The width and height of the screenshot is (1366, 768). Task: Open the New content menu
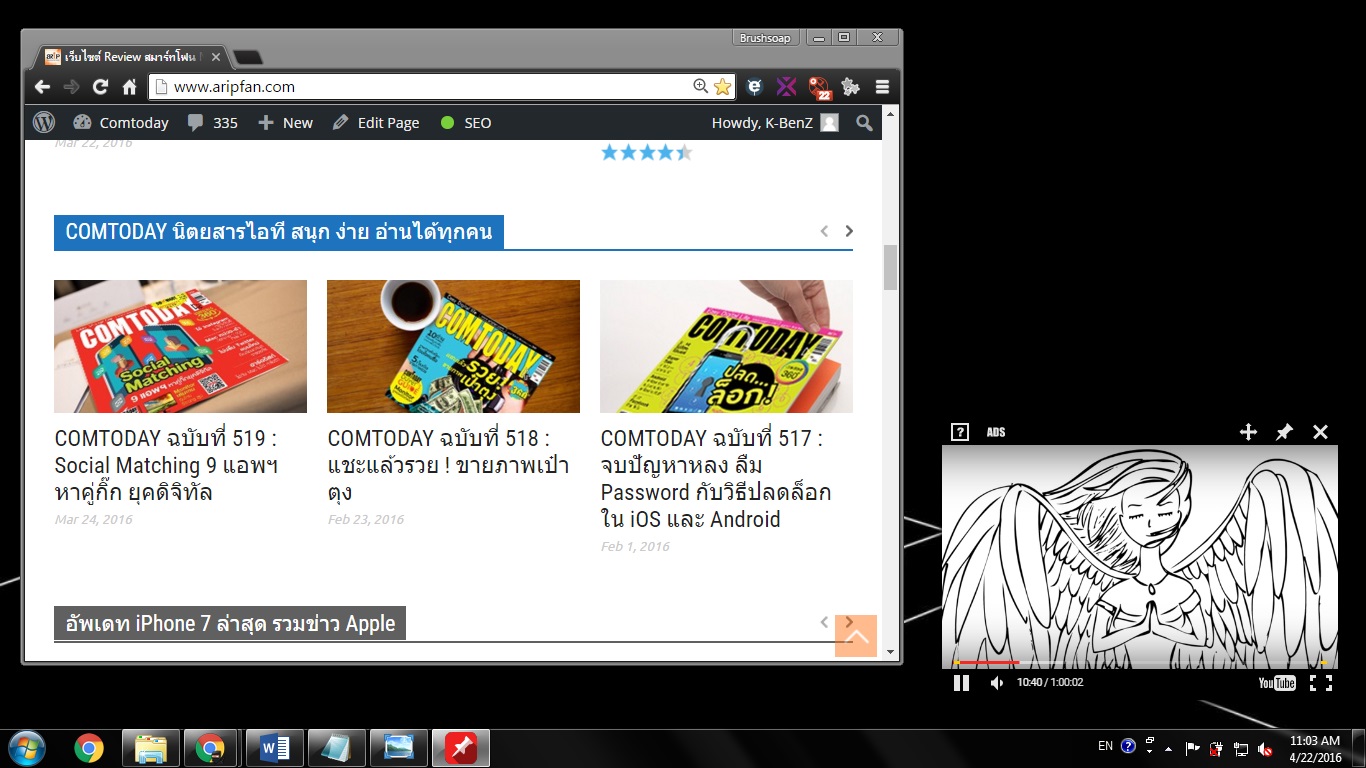[x=285, y=123]
